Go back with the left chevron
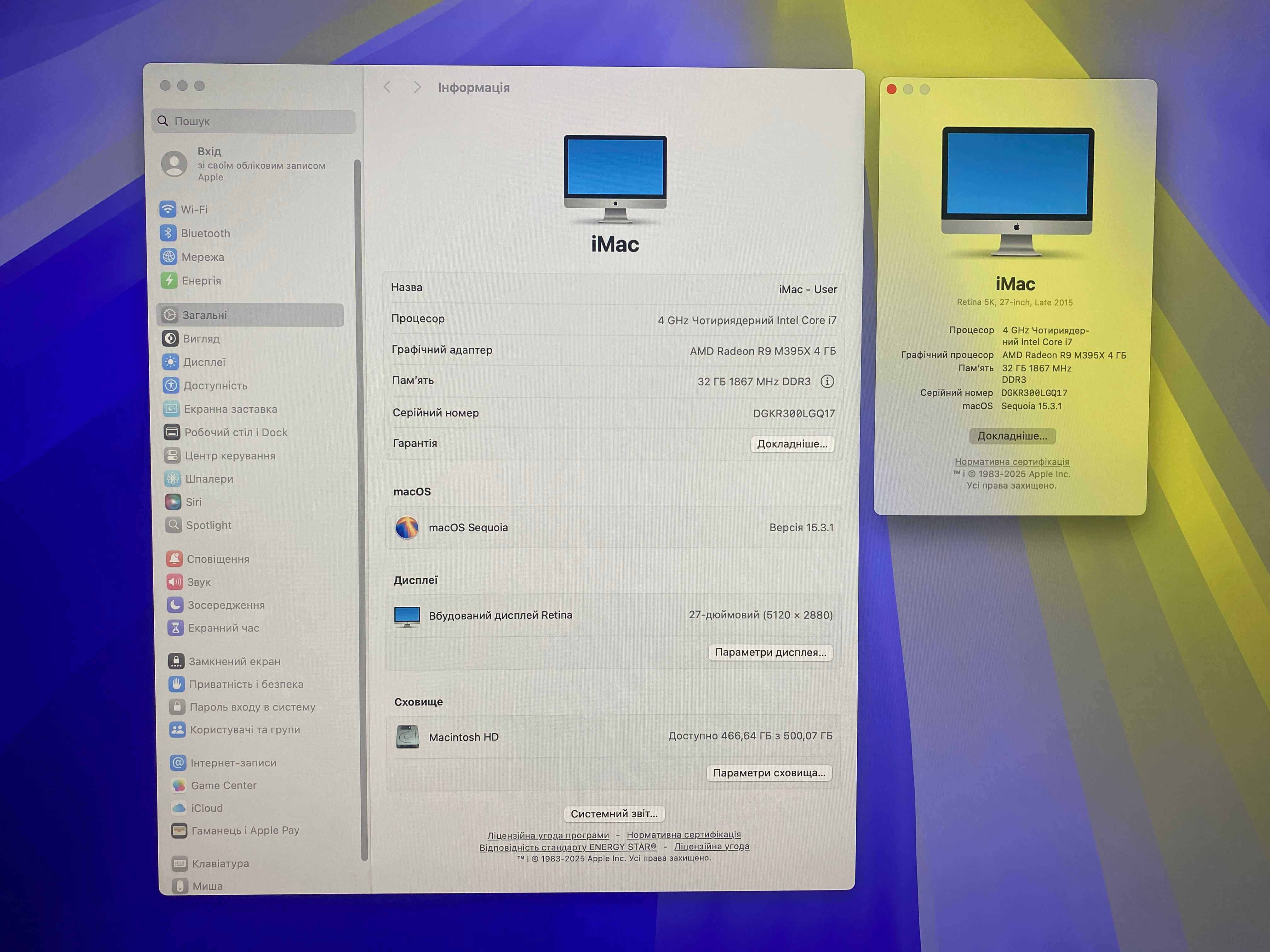The width and height of the screenshot is (1270, 952). pos(387,87)
